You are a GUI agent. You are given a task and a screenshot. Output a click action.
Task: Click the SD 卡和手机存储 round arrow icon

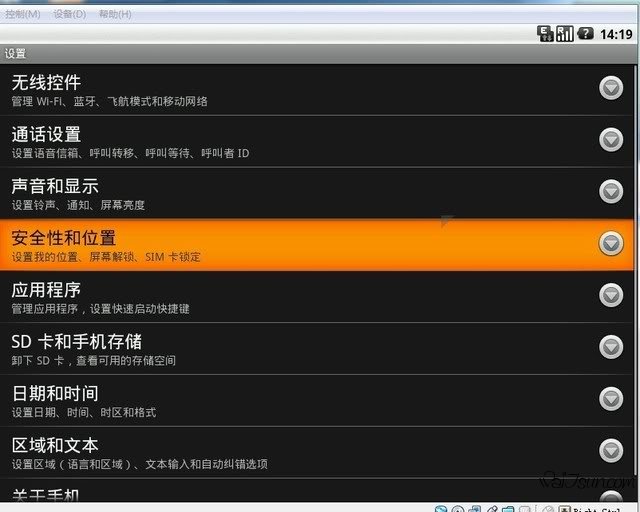611,347
